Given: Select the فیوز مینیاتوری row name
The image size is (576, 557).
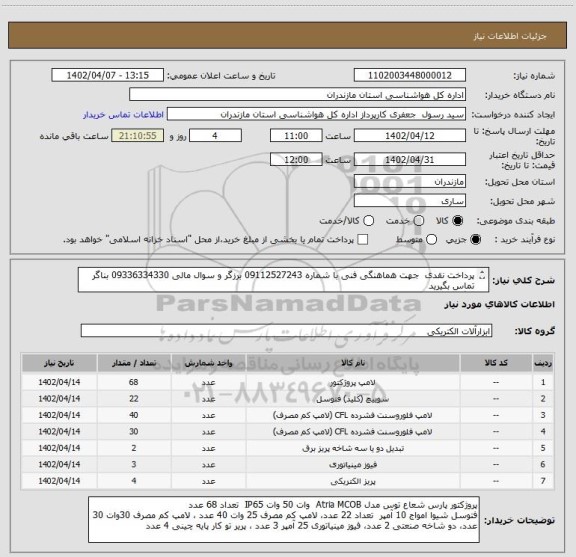Looking at the screenshot, I should click(353, 465).
